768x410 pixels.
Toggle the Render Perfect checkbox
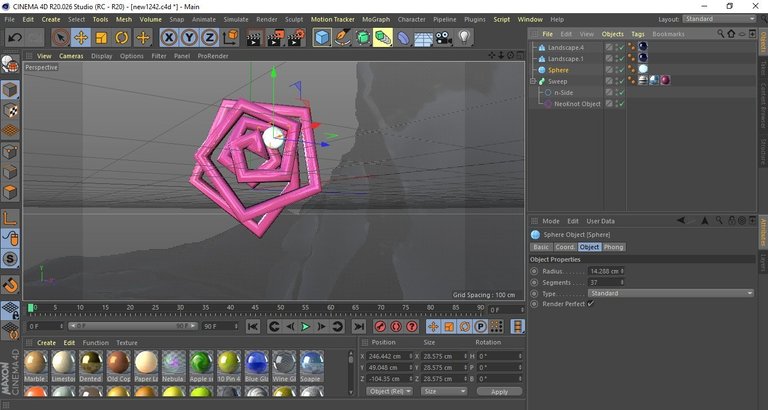pos(591,304)
